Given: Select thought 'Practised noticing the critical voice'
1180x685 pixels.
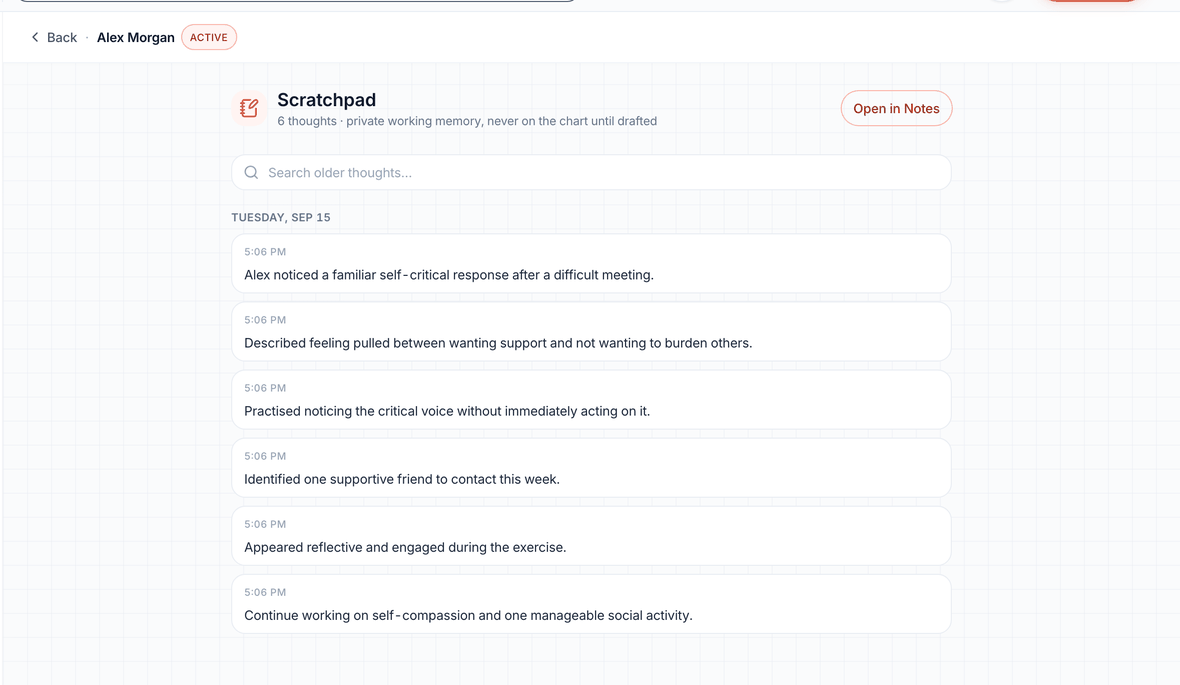Looking at the screenshot, I should (591, 400).
